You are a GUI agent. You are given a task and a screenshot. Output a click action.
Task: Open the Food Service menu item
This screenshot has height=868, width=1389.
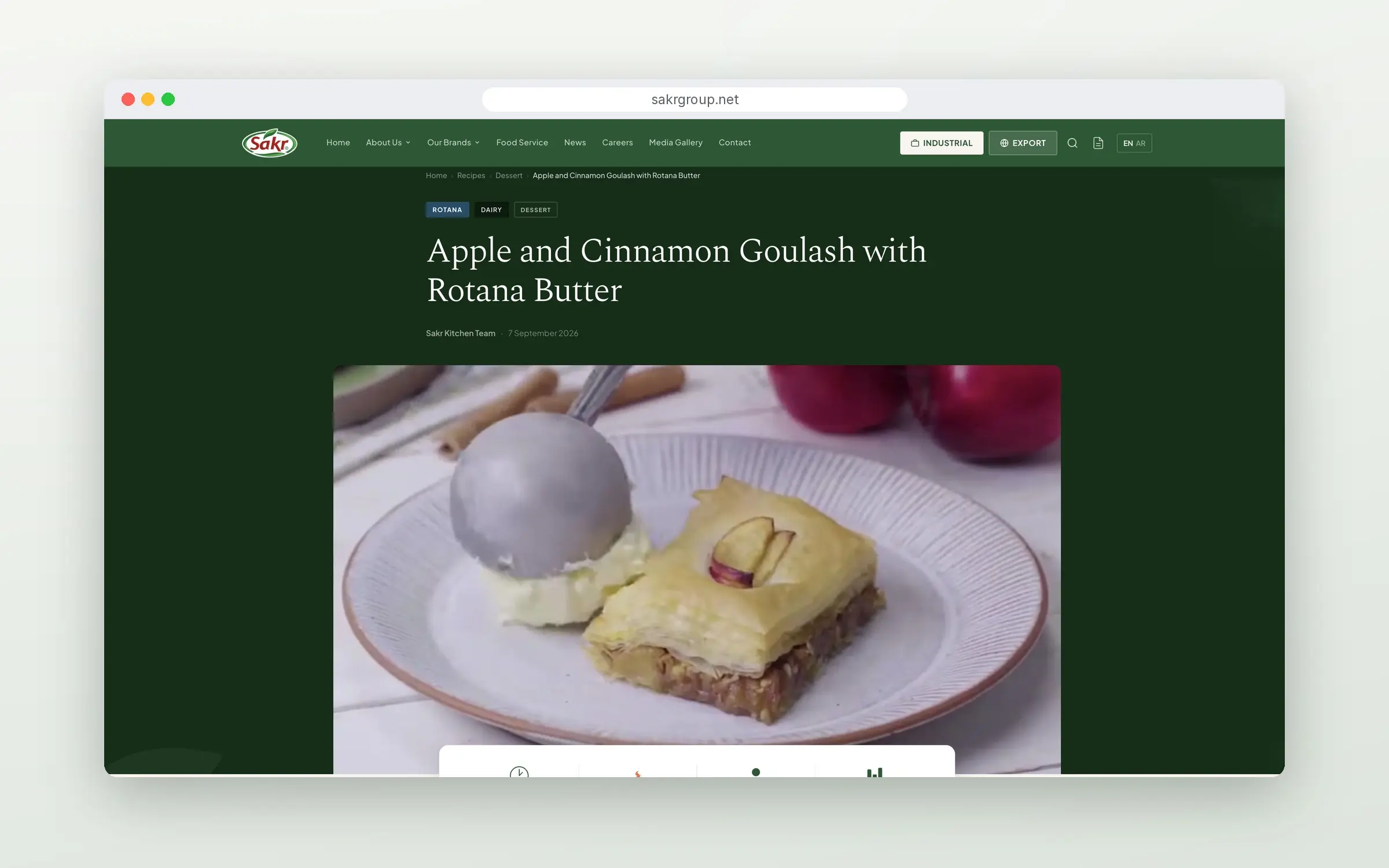tap(521, 142)
